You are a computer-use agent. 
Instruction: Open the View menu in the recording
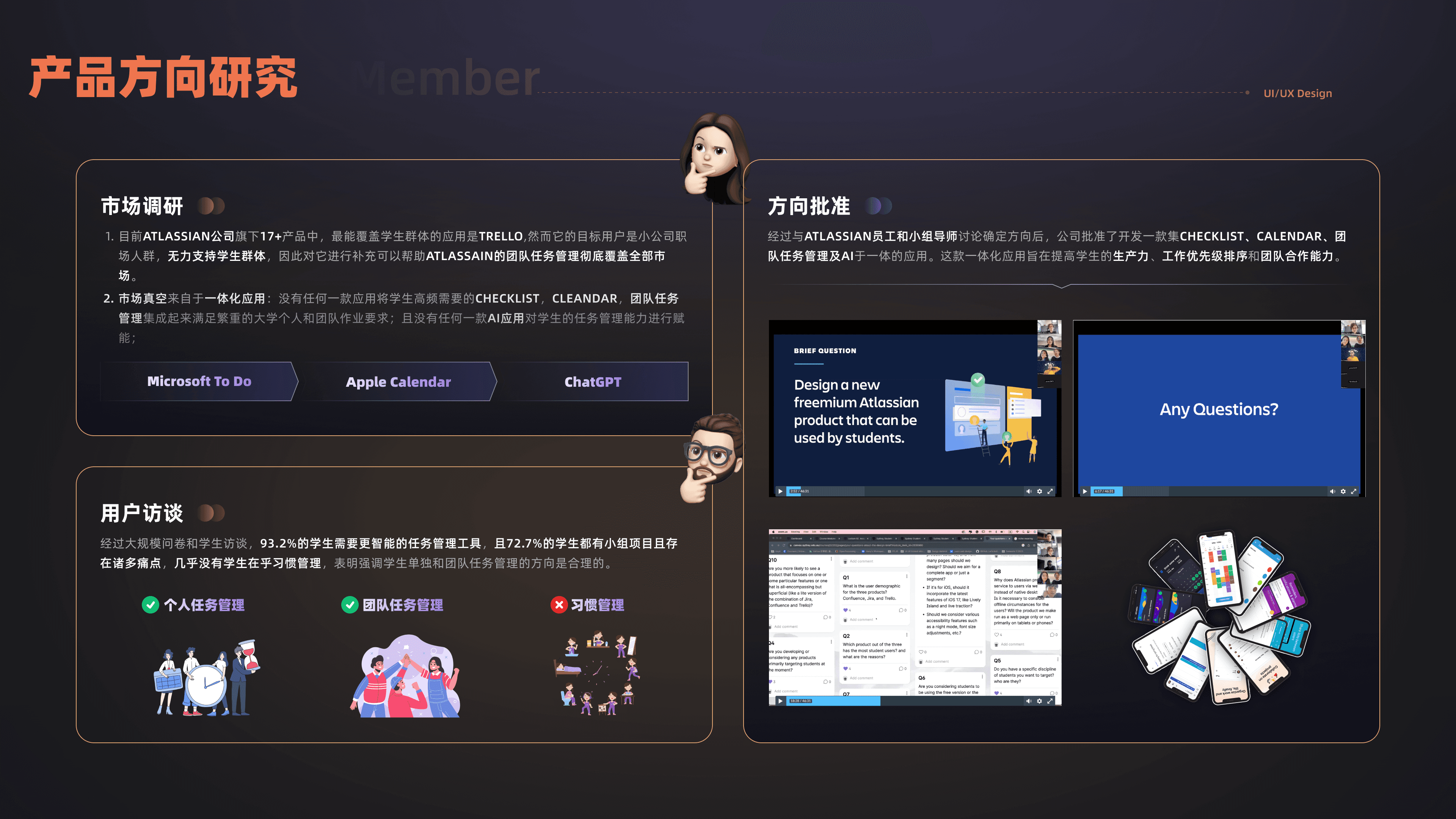(x=806, y=532)
